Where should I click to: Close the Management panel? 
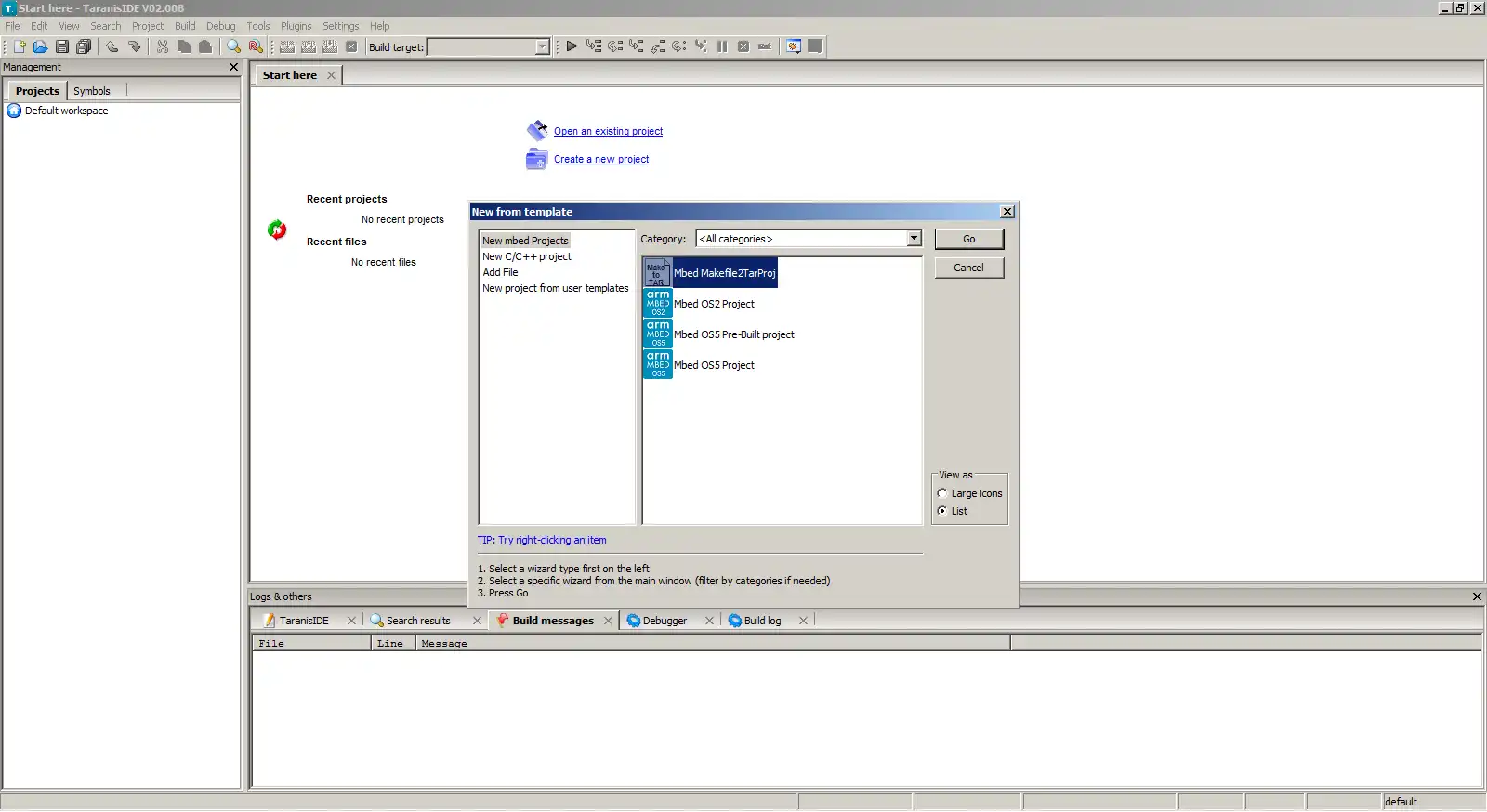click(234, 67)
